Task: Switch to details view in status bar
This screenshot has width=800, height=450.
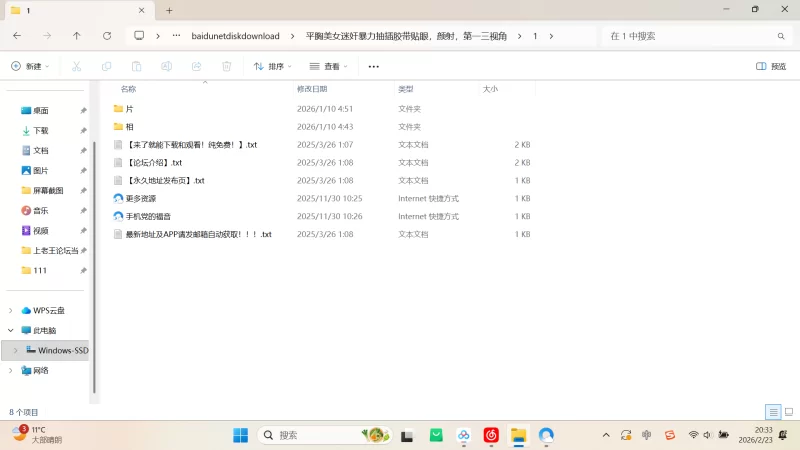Action: click(x=773, y=412)
